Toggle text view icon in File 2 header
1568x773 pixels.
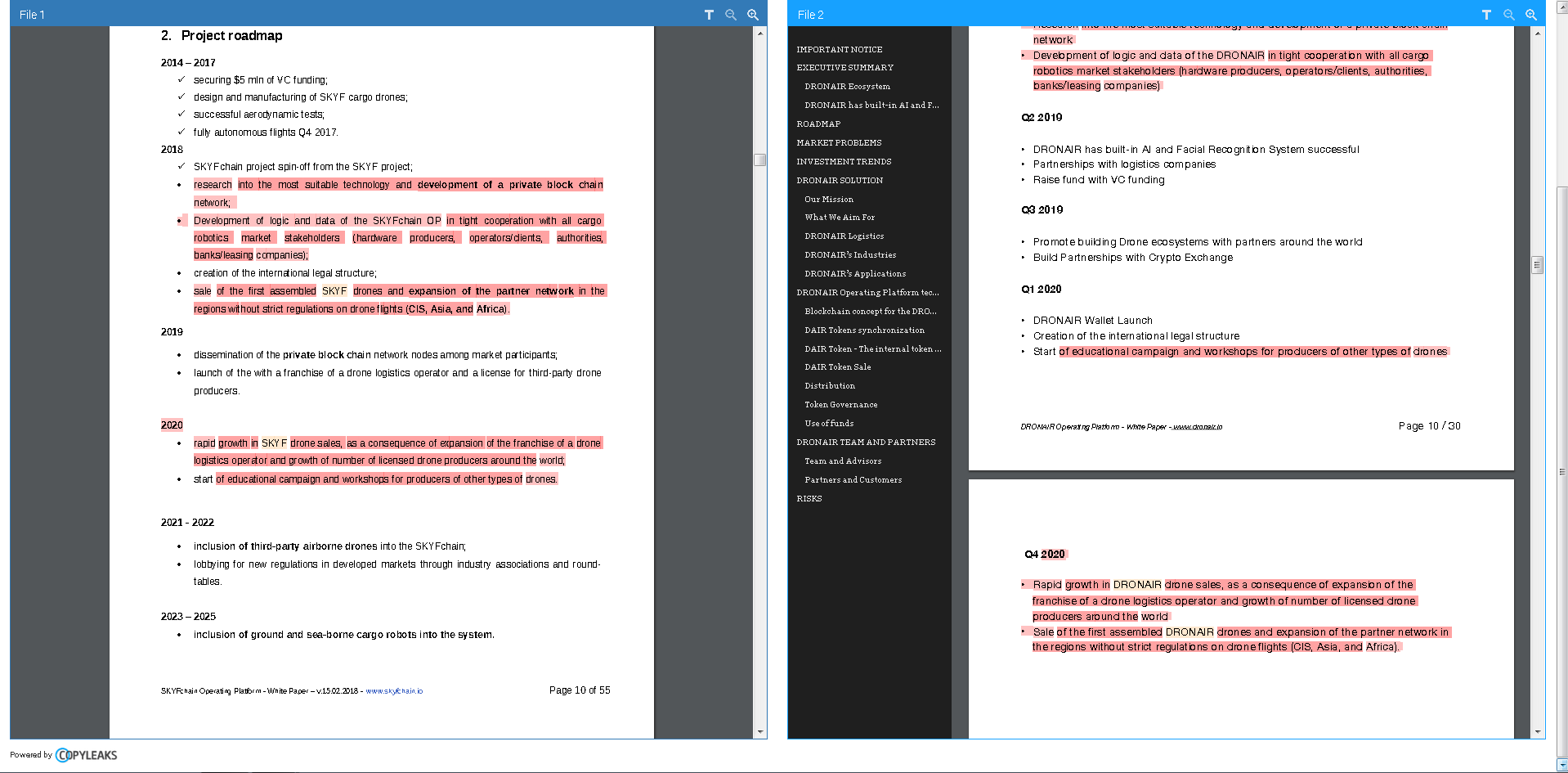(1486, 15)
